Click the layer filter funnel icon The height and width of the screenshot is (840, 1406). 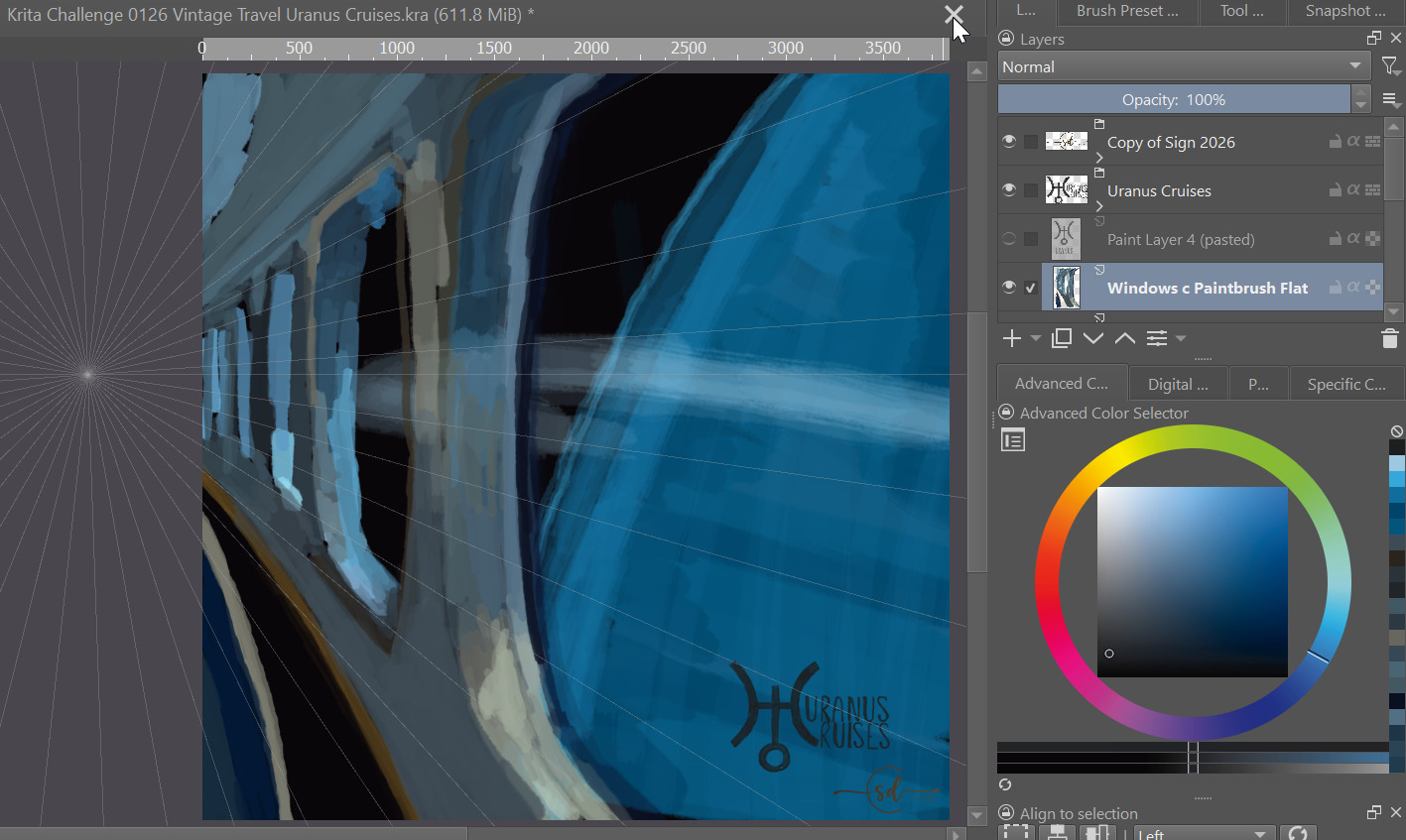[x=1390, y=66]
